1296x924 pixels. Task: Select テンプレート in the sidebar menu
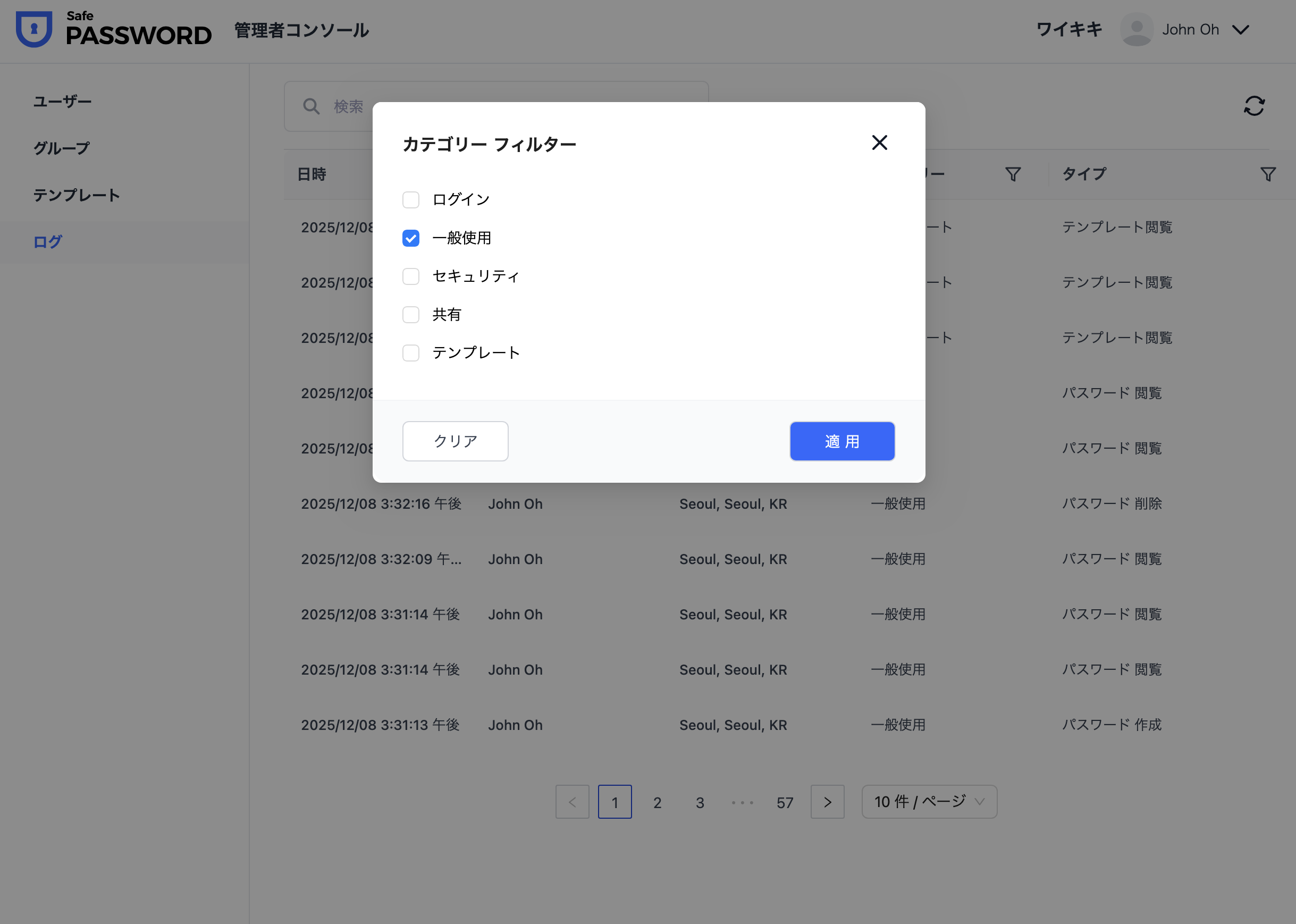77,195
